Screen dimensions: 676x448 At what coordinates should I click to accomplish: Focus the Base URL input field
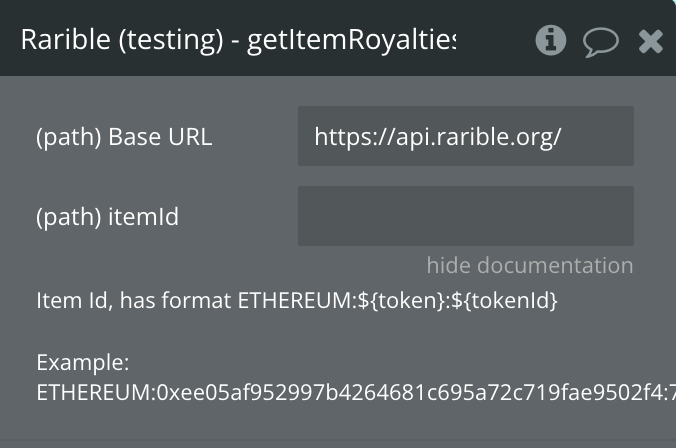click(466, 136)
